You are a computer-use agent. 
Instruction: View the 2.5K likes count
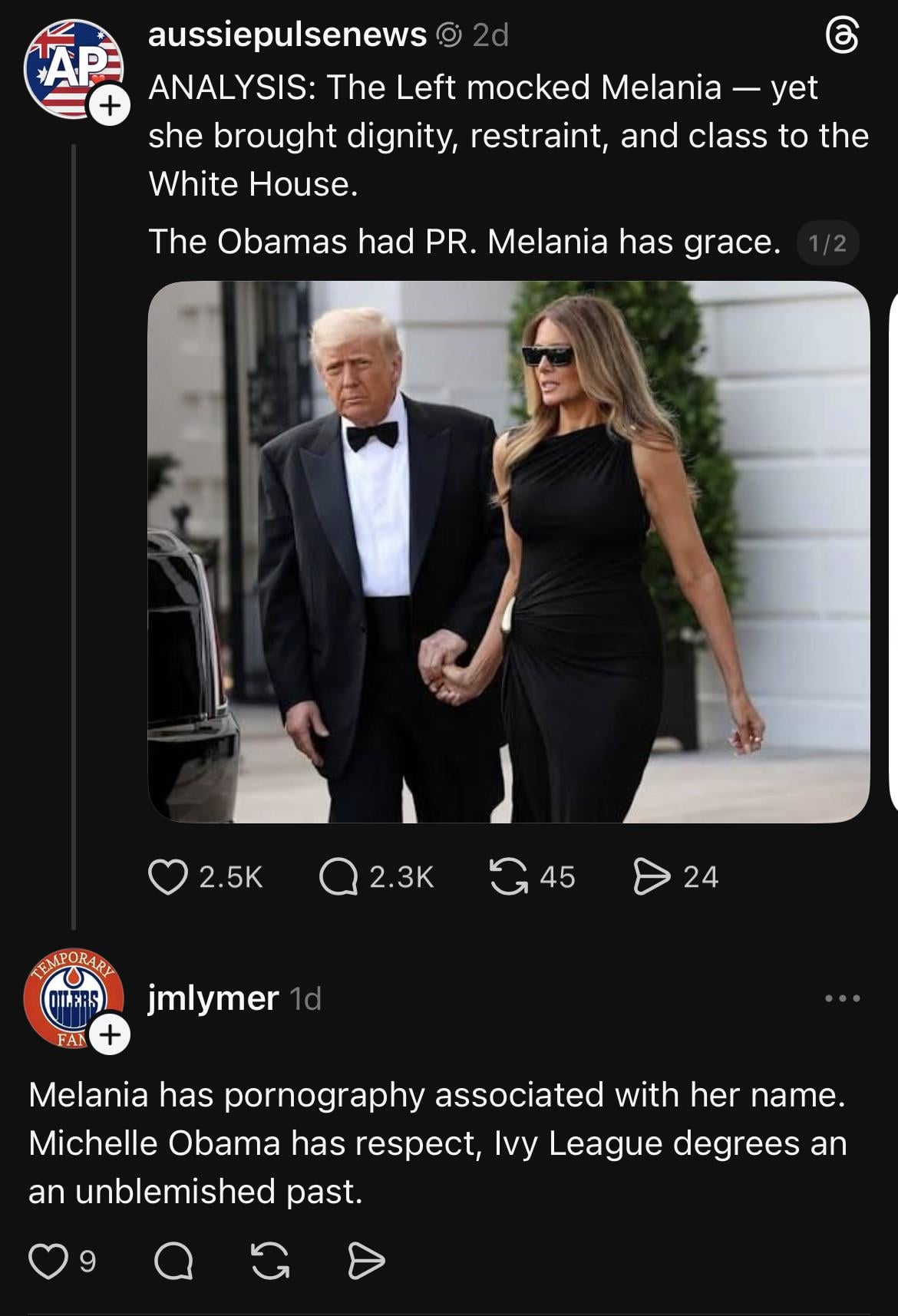tap(231, 877)
